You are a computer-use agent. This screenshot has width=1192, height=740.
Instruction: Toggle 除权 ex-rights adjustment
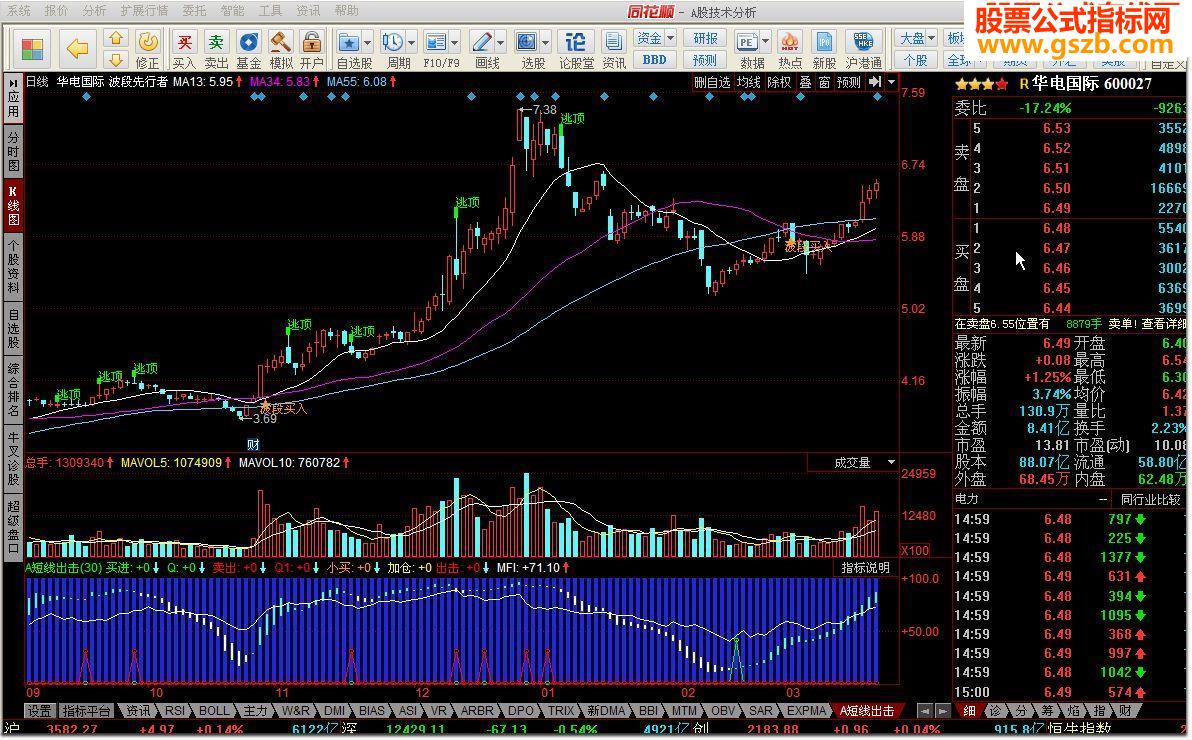pyautogui.click(x=779, y=81)
